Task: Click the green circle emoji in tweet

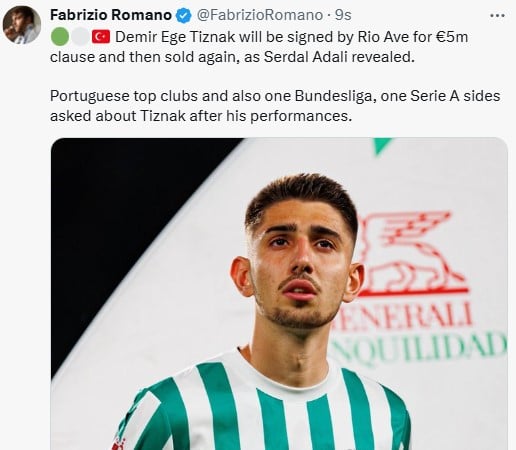Action: 60,37
